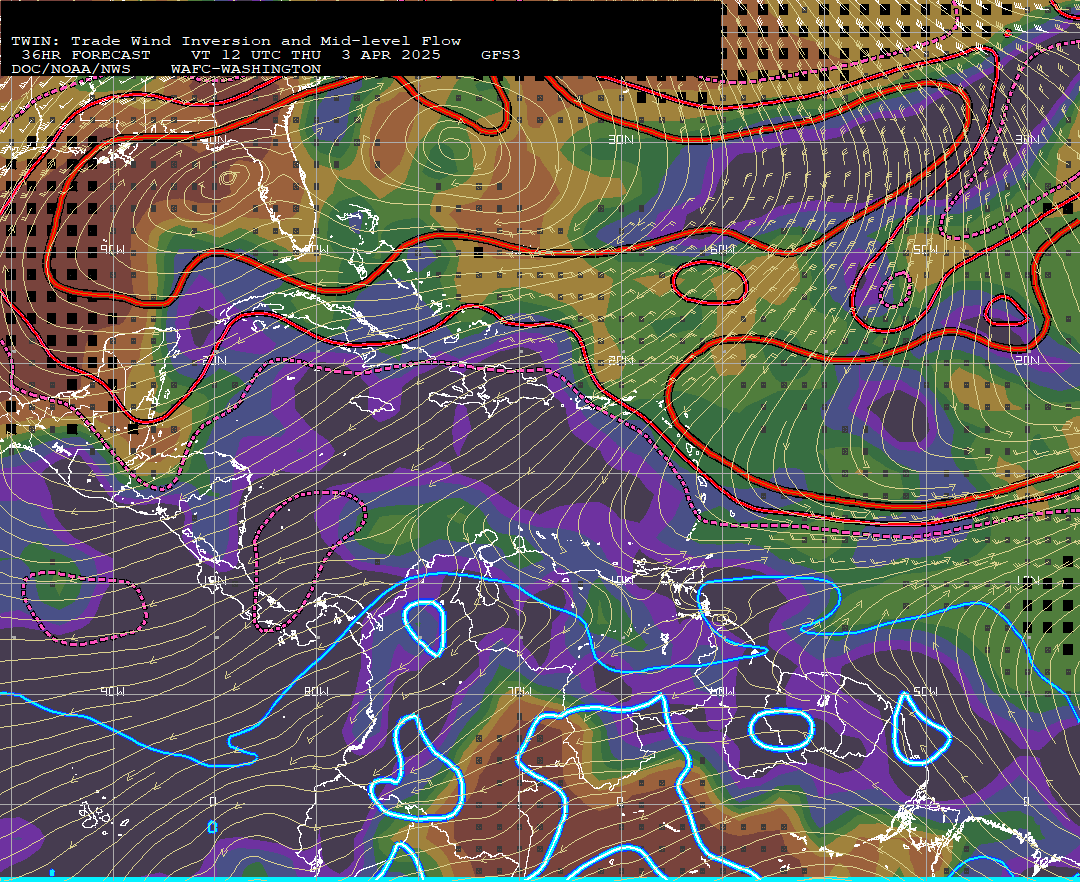Click the 'WAFC-WASHINGTON' text

(246, 70)
